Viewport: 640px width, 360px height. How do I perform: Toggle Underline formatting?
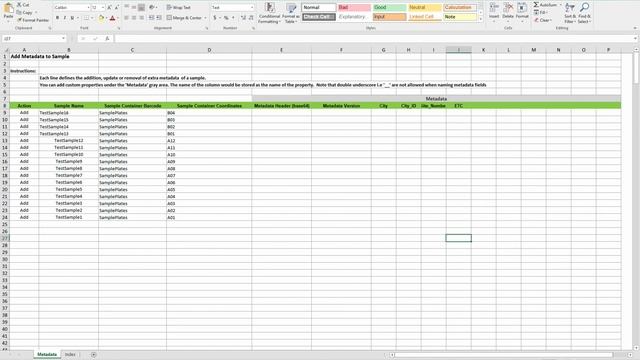[72, 18]
